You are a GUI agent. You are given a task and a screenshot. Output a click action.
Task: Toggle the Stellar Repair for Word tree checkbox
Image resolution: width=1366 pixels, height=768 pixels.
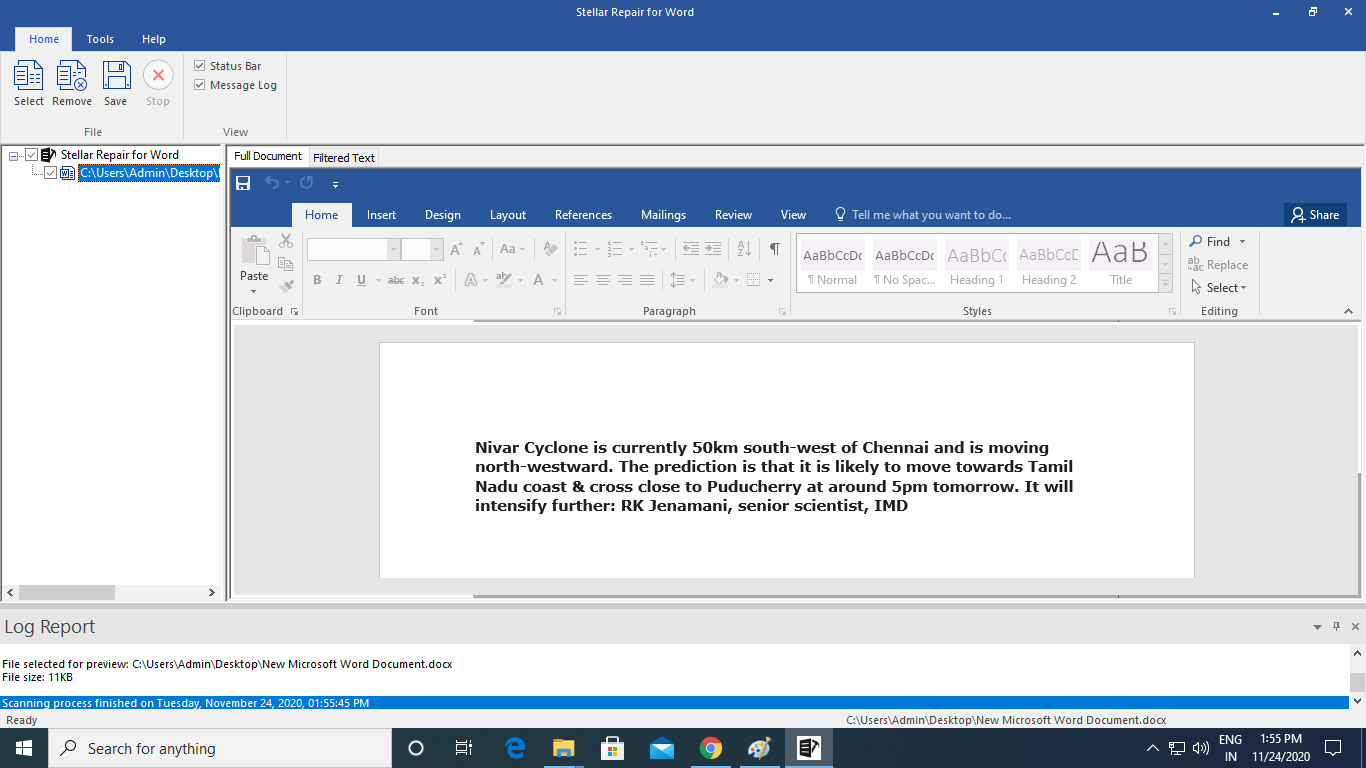pos(32,155)
